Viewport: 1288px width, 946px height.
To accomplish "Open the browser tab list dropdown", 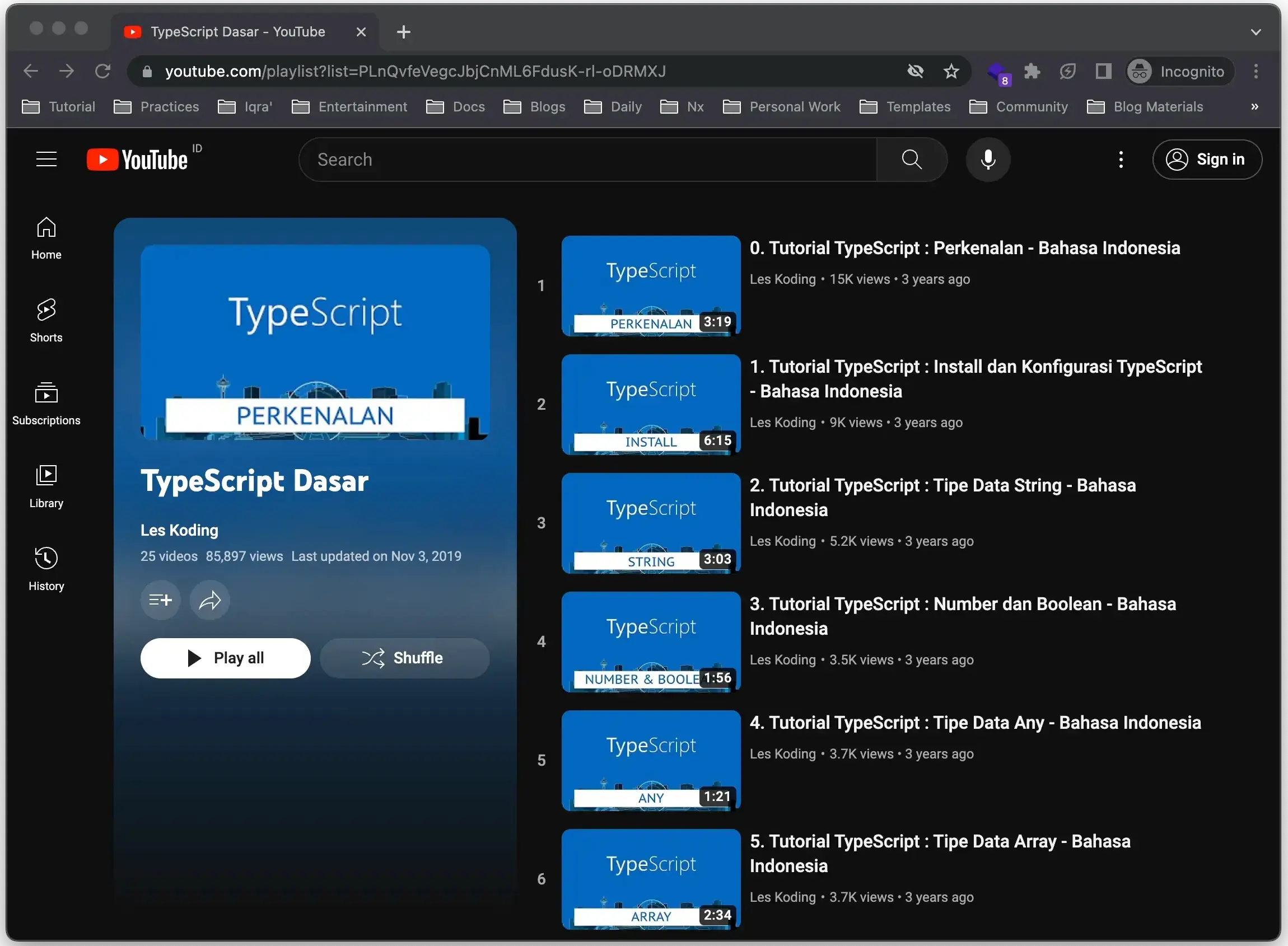I will tap(1257, 31).
